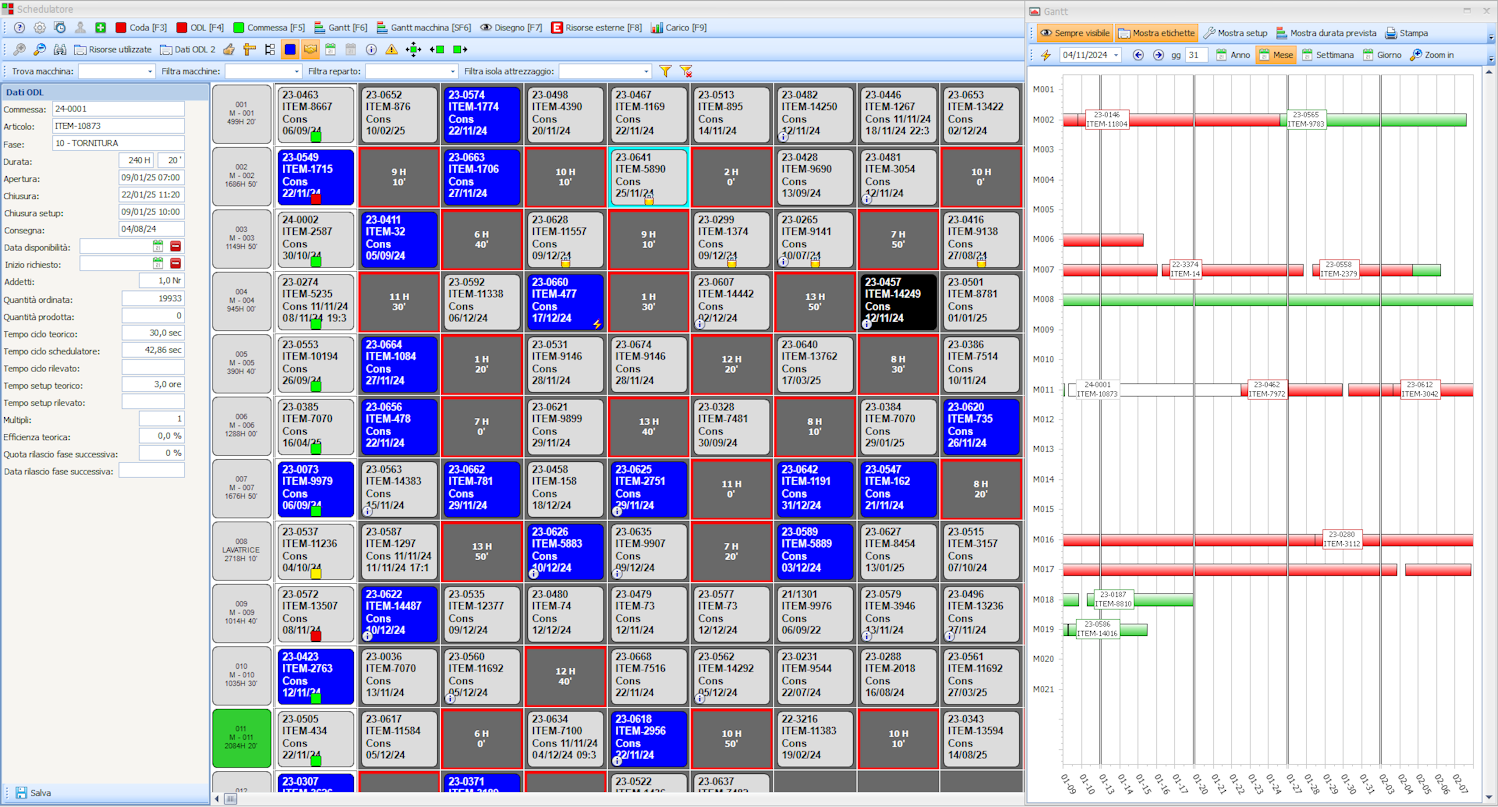Clear Data disponibilità with red minus button
The width and height of the screenshot is (1498, 807).
(176, 246)
